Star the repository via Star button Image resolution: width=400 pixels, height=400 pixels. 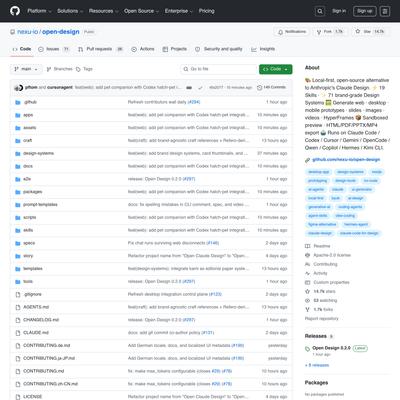pyautogui.click(x=370, y=32)
